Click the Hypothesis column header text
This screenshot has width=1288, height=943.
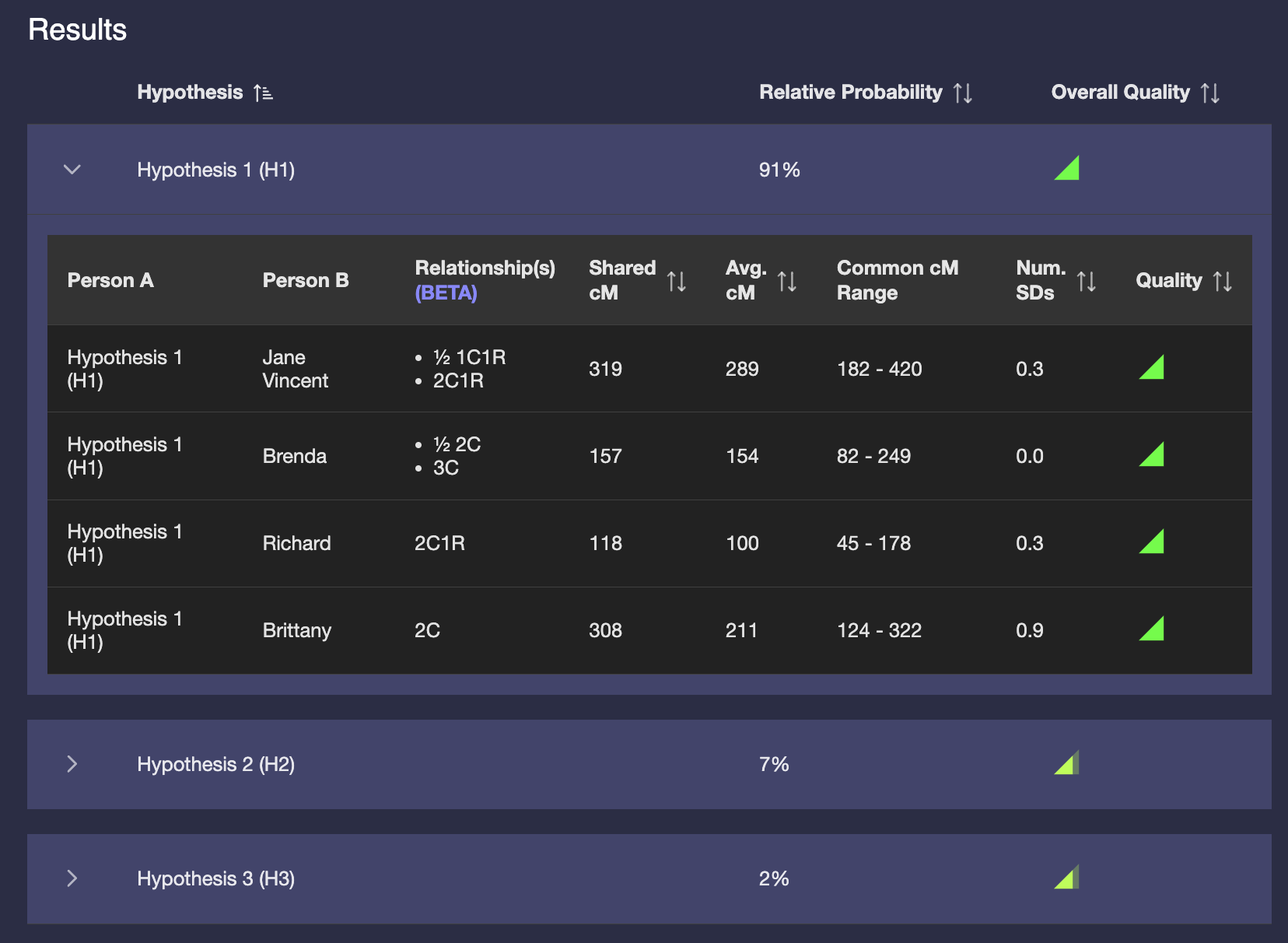coord(190,93)
